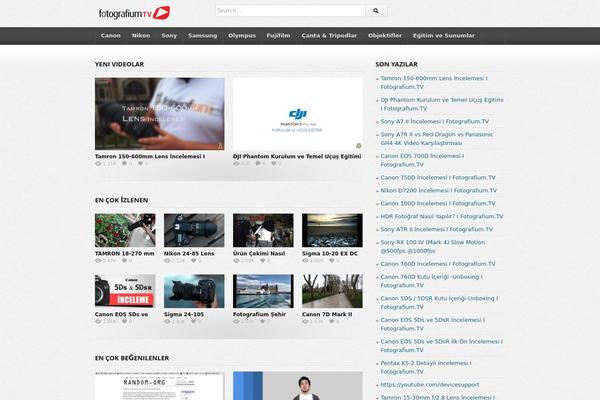Click likes heart icon under Tamron 150-600mm video
Viewport: 600px width, 400px height.
pyautogui.click(x=140, y=163)
